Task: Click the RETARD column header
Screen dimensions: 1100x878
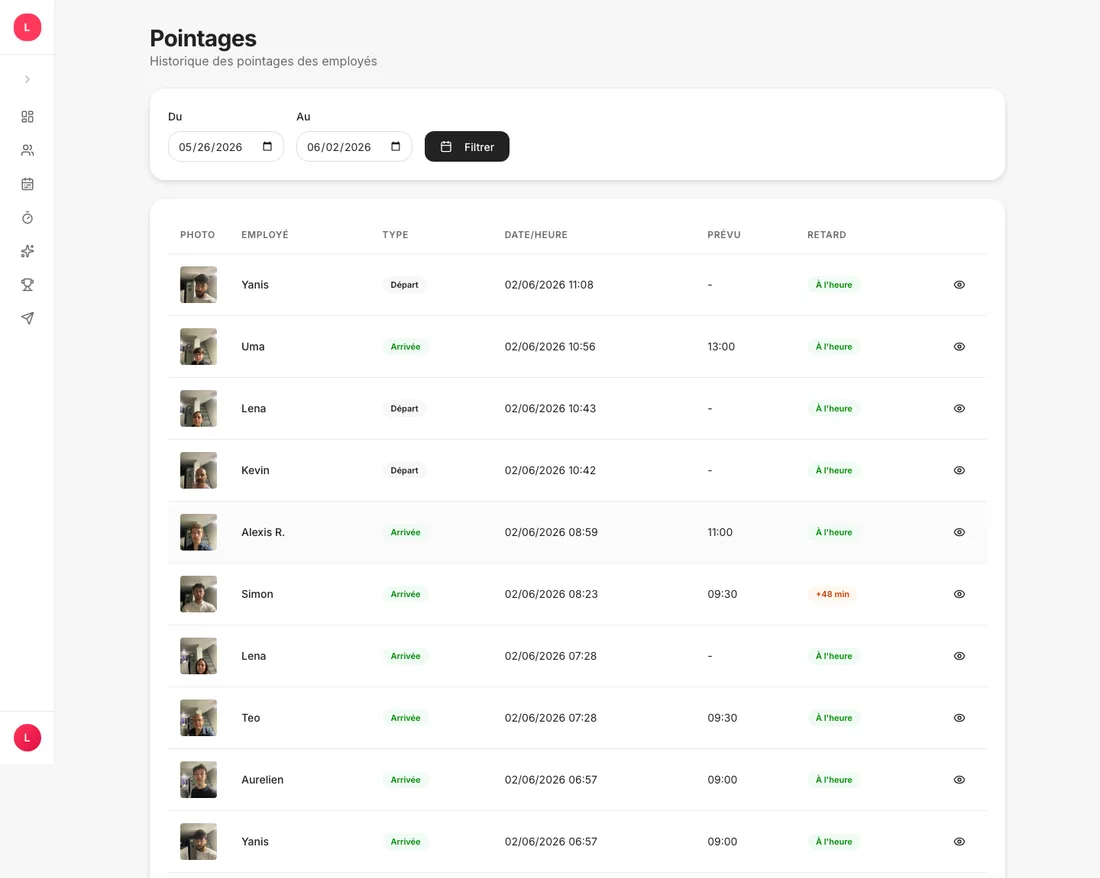Action: click(x=826, y=235)
